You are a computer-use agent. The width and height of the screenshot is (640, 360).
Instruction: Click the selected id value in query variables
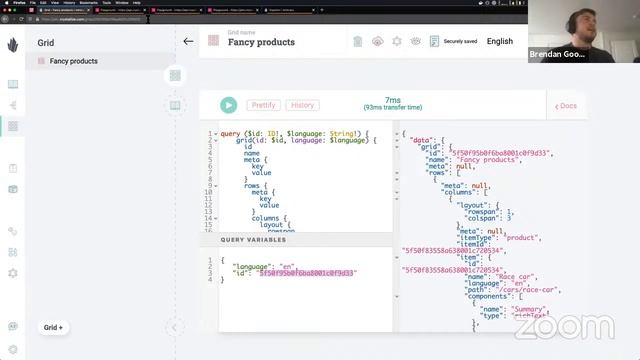(306, 273)
